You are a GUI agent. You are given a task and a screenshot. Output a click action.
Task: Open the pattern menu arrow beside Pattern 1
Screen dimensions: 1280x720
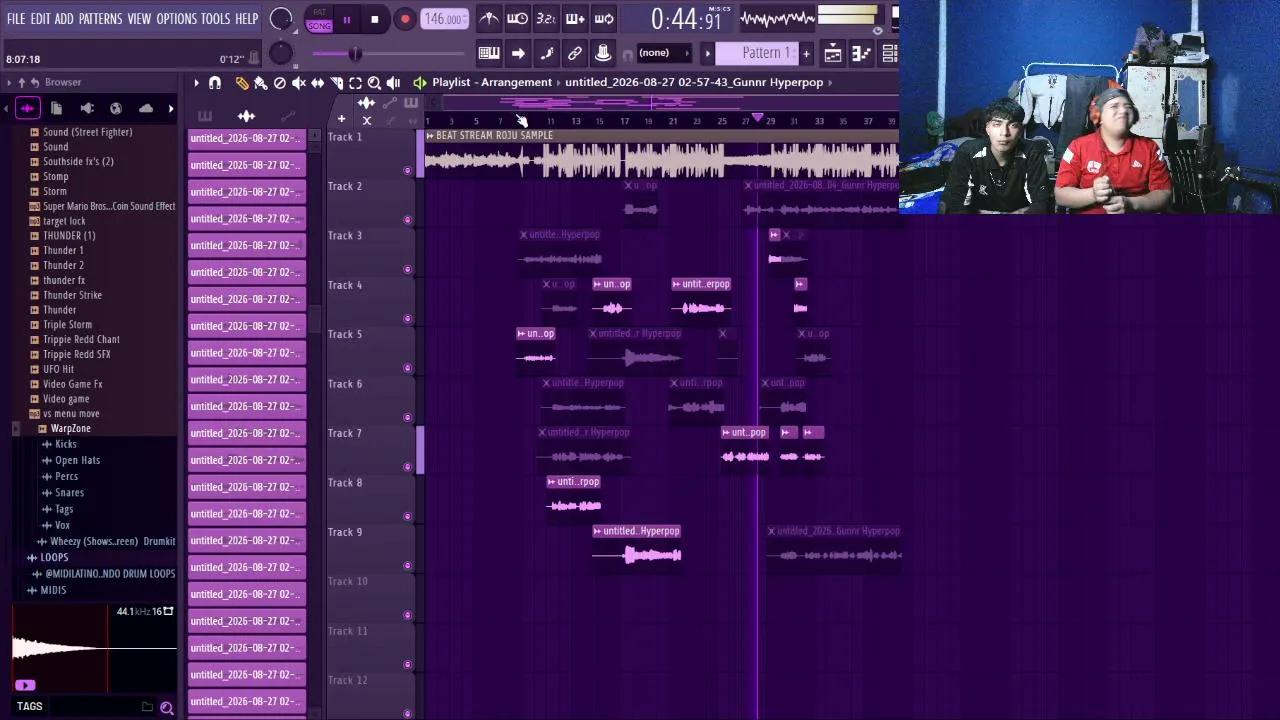(x=708, y=53)
